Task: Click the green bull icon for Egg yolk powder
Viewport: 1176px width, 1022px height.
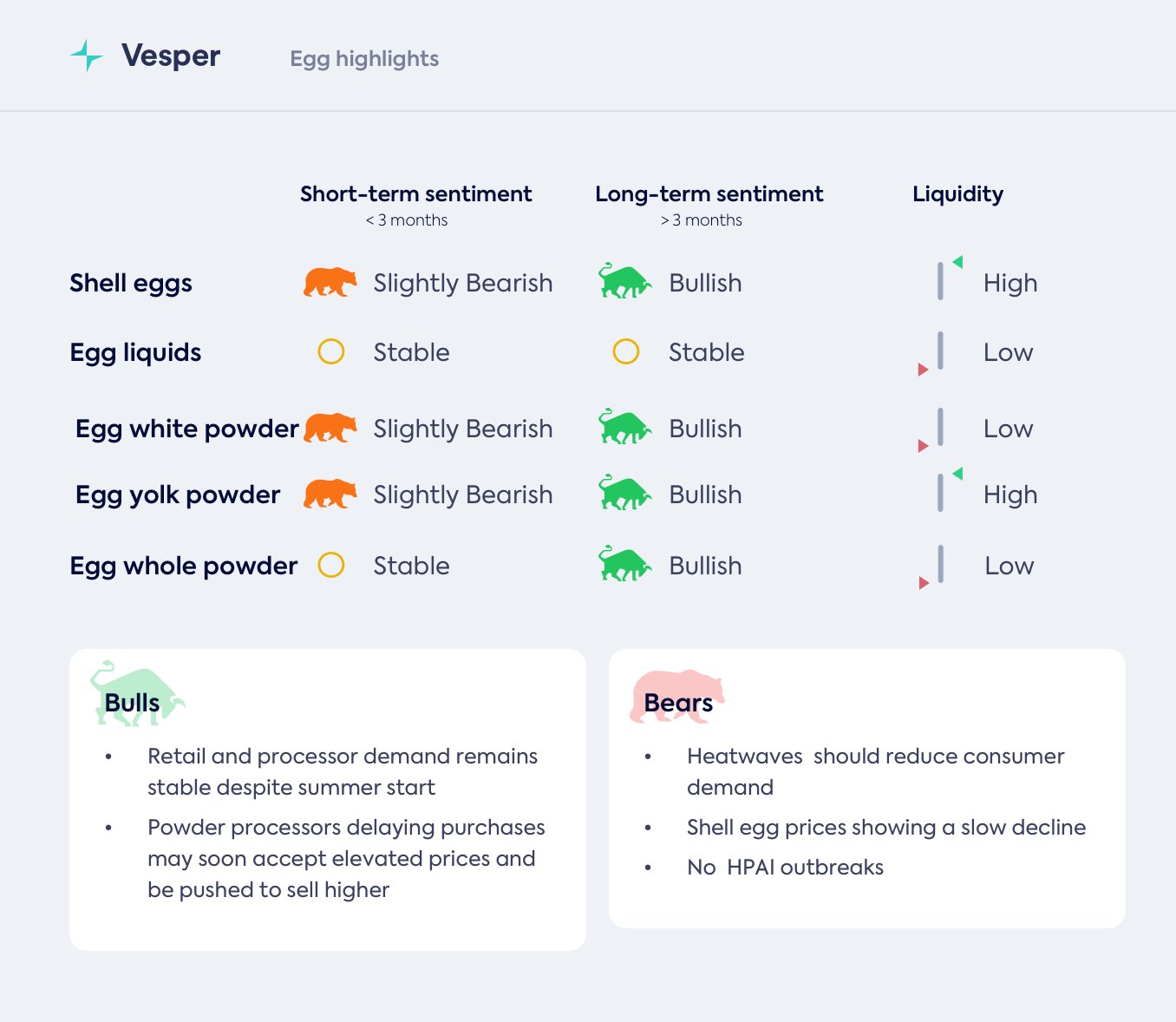Action: 624,494
